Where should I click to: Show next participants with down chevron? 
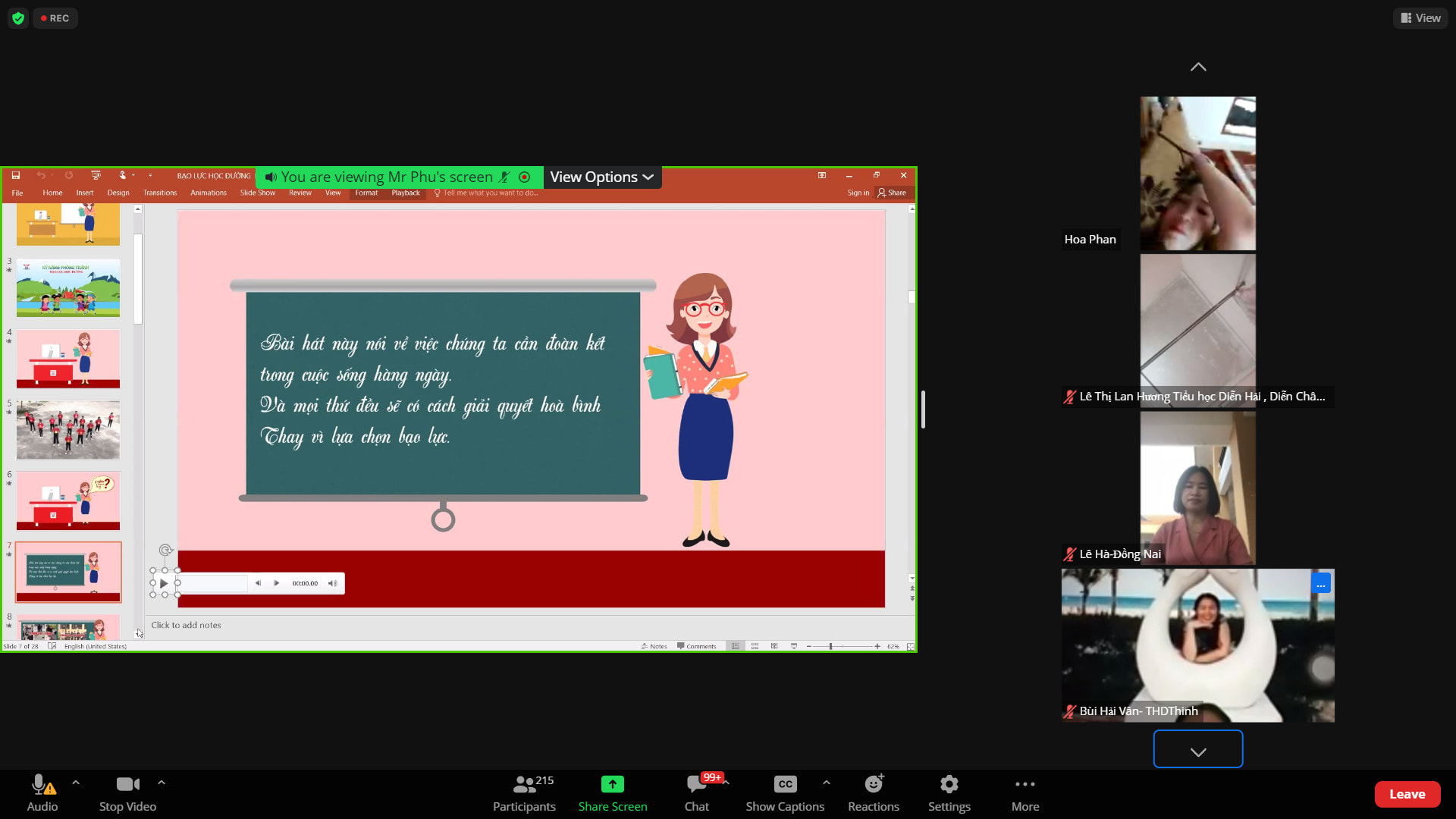pyautogui.click(x=1198, y=749)
